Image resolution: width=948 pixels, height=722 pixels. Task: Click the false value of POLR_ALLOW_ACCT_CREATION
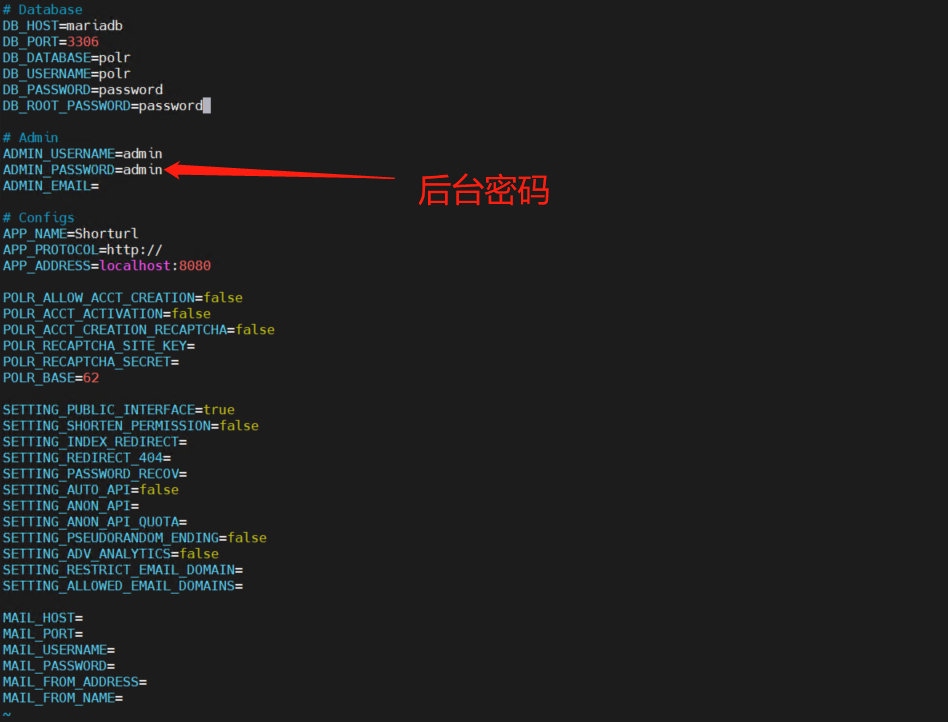(222, 298)
